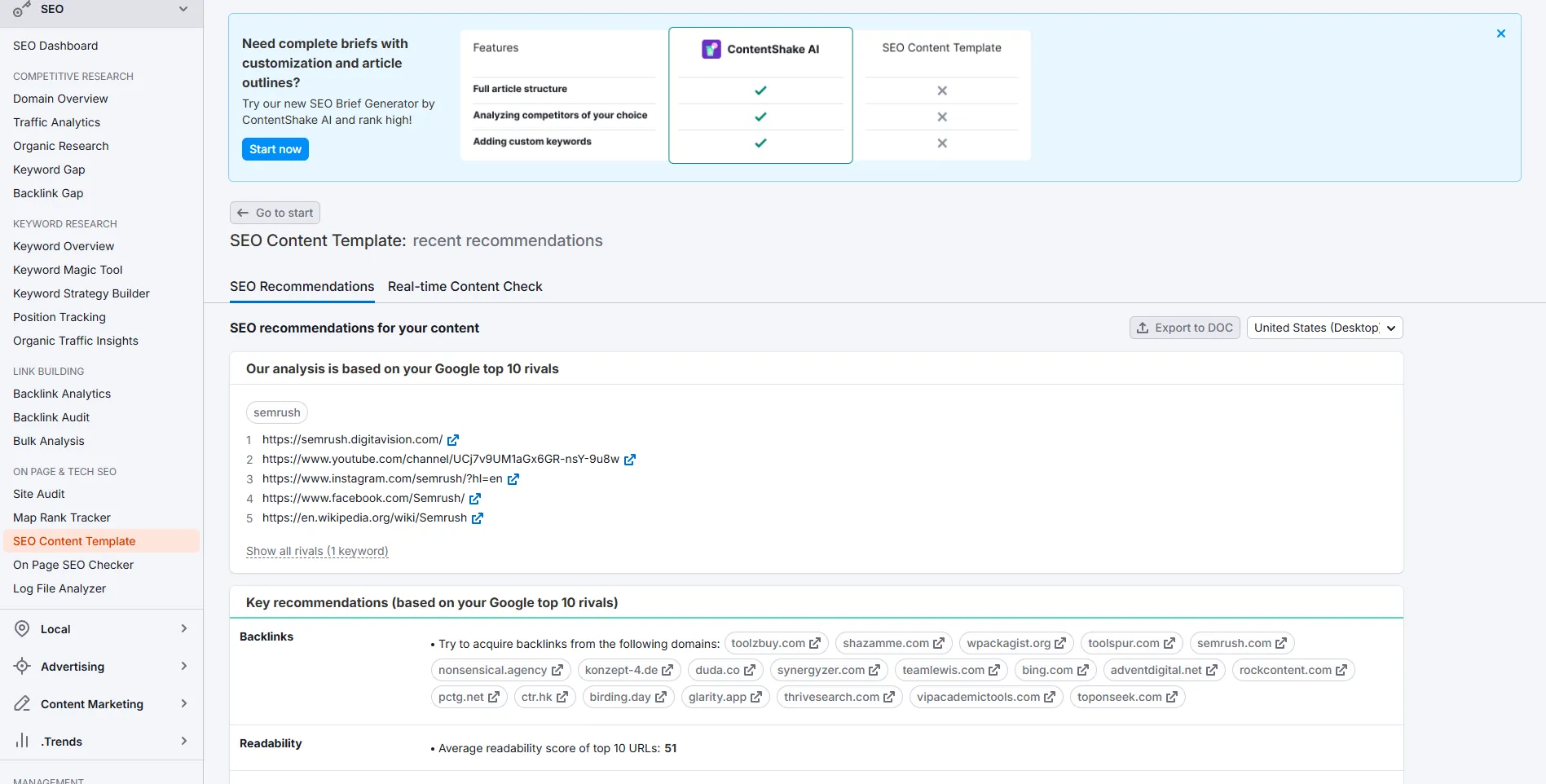Open the United States (Desktop) location dropdown
The height and width of the screenshot is (784, 1546).
click(x=1324, y=328)
